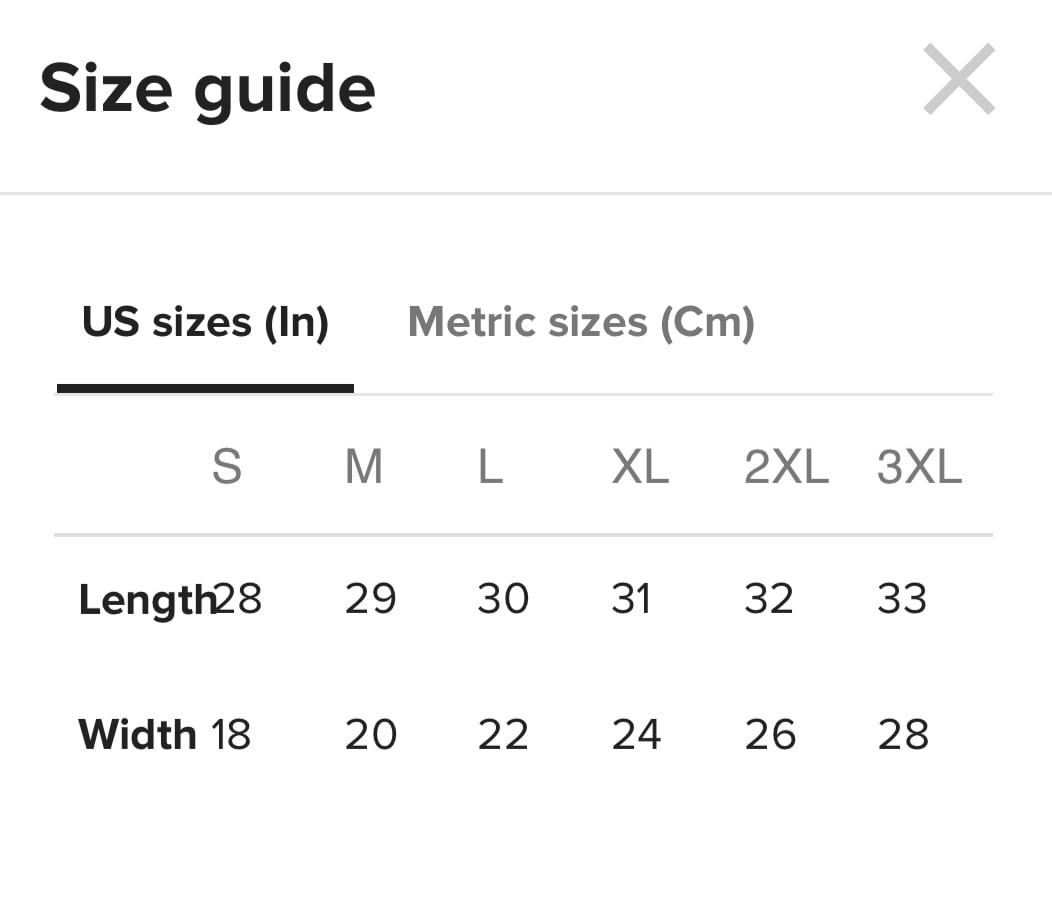Select Width value 28 for size 3XL
This screenshot has height=899, width=1052.
pyautogui.click(x=903, y=734)
